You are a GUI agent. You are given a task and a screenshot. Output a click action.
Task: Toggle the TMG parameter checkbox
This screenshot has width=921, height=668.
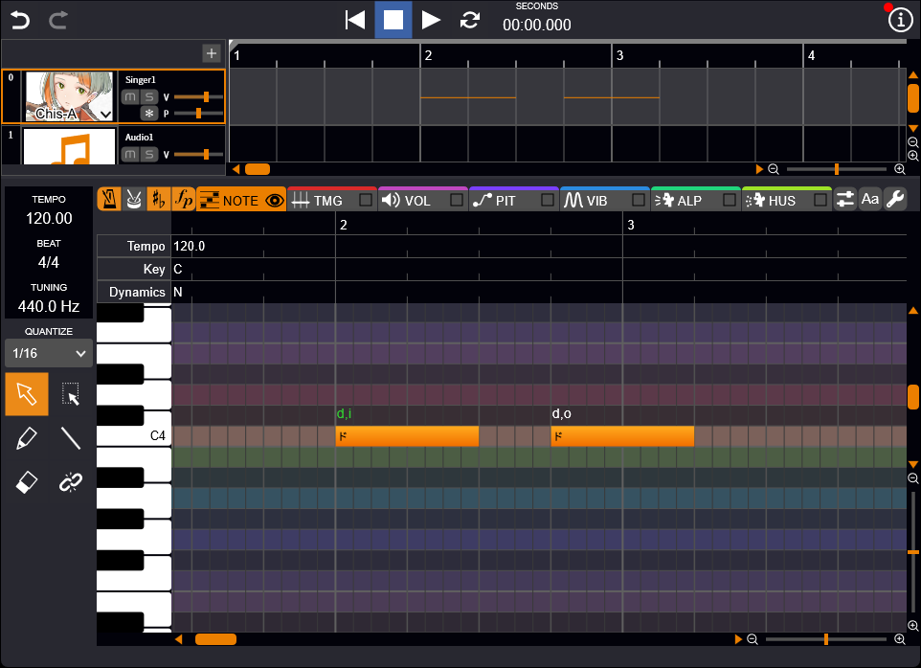point(366,200)
